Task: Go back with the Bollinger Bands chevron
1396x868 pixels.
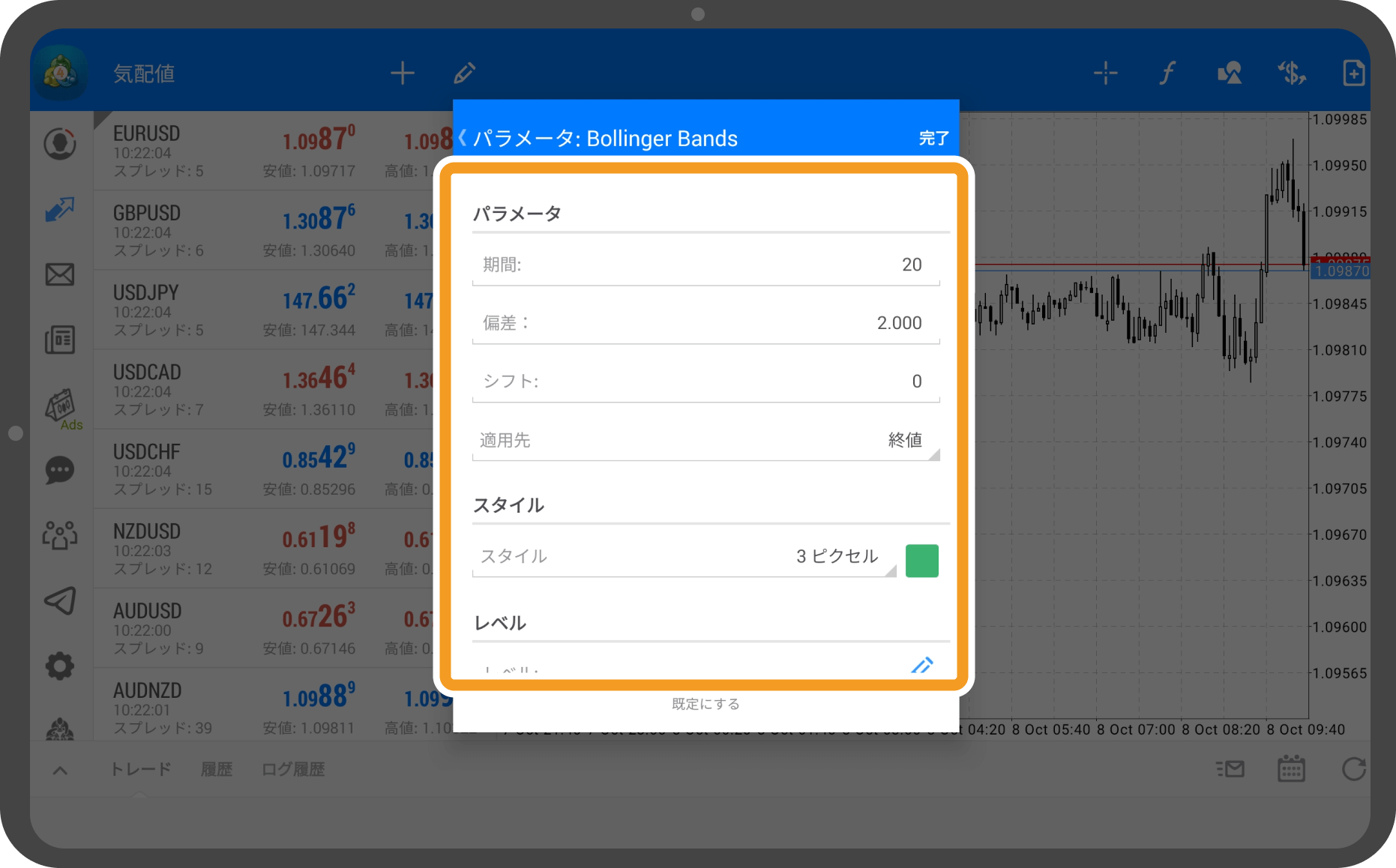Action: point(463,138)
